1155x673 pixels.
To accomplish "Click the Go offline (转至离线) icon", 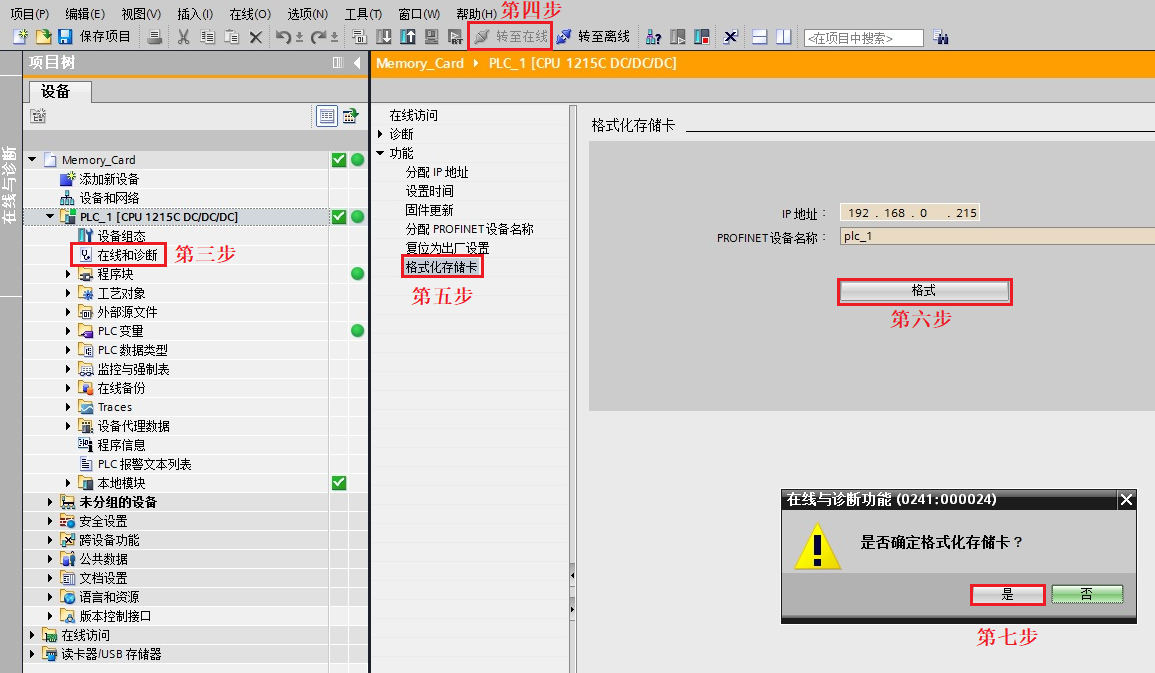I will (x=564, y=36).
